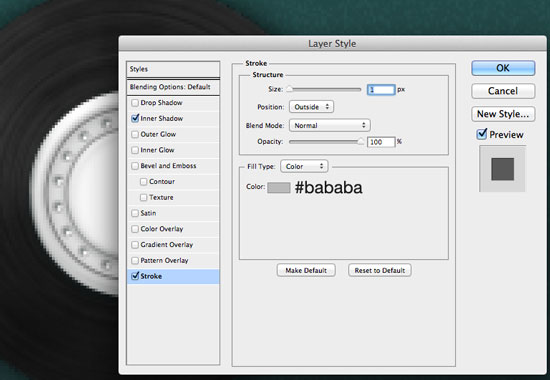Image resolution: width=550 pixels, height=380 pixels.
Task: Confirm with the OK button
Action: (x=503, y=68)
